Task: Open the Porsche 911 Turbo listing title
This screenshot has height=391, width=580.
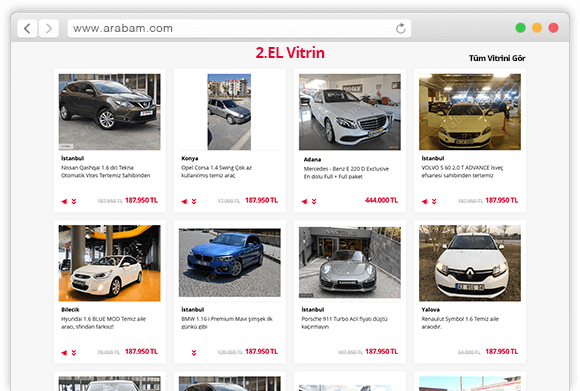Action: click(x=344, y=323)
